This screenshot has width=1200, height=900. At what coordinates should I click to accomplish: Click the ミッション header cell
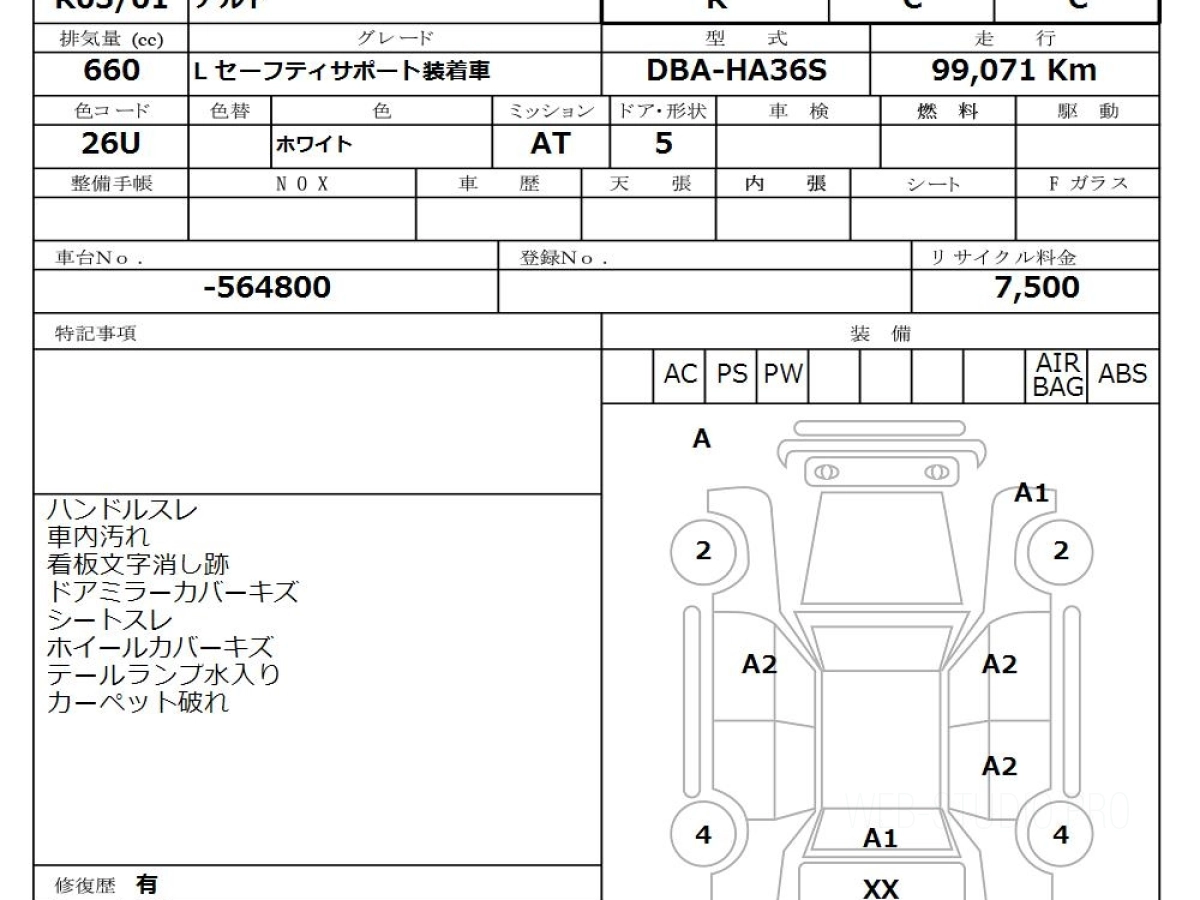tap(550, 112)
